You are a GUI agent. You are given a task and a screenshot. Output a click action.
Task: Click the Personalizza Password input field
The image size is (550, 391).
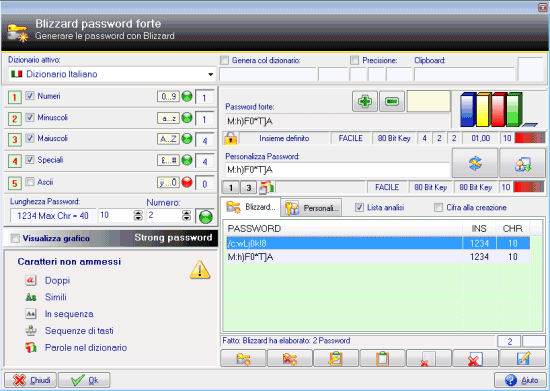tap(337, 170)
